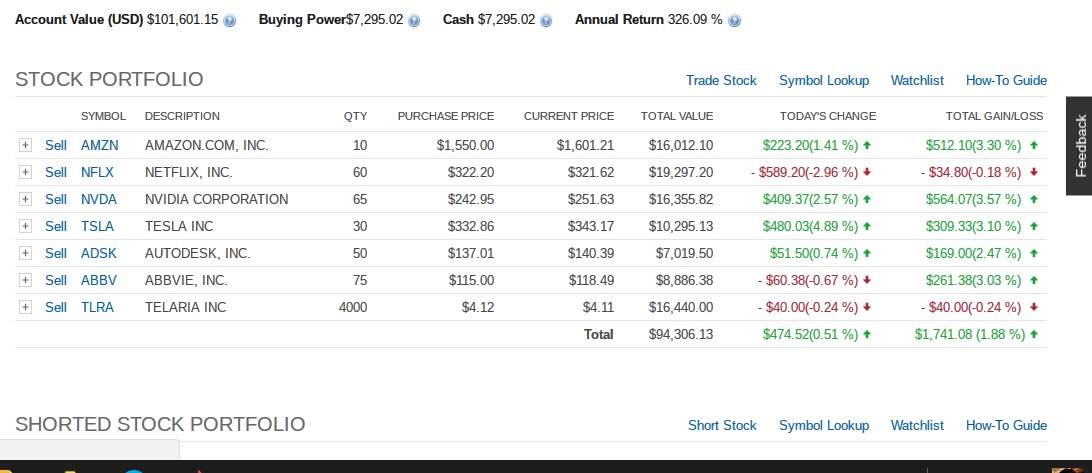Click the STOCK PORTFOLIO heading

point(109,79)
